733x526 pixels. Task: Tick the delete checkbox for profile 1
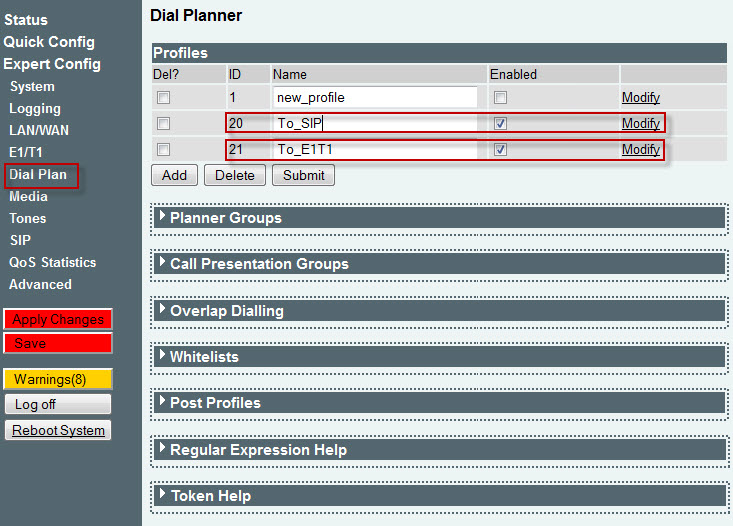click(163, 98)
